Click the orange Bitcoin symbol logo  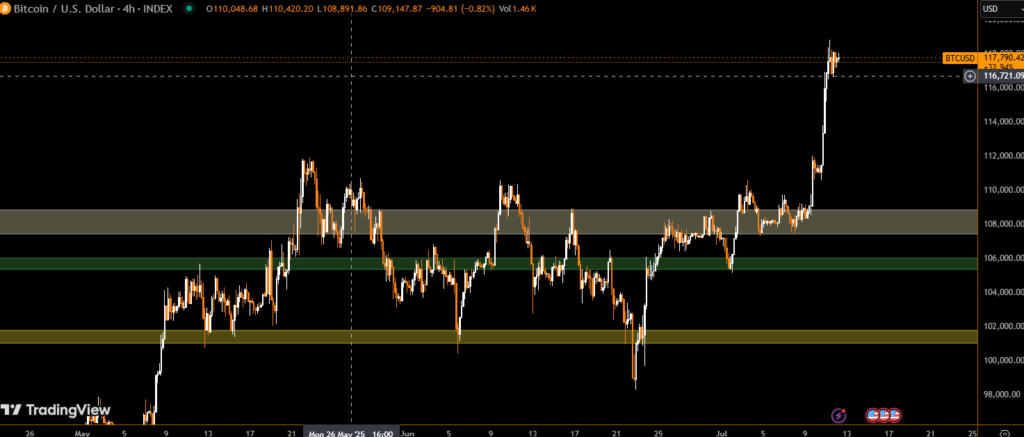coord(7,9)
